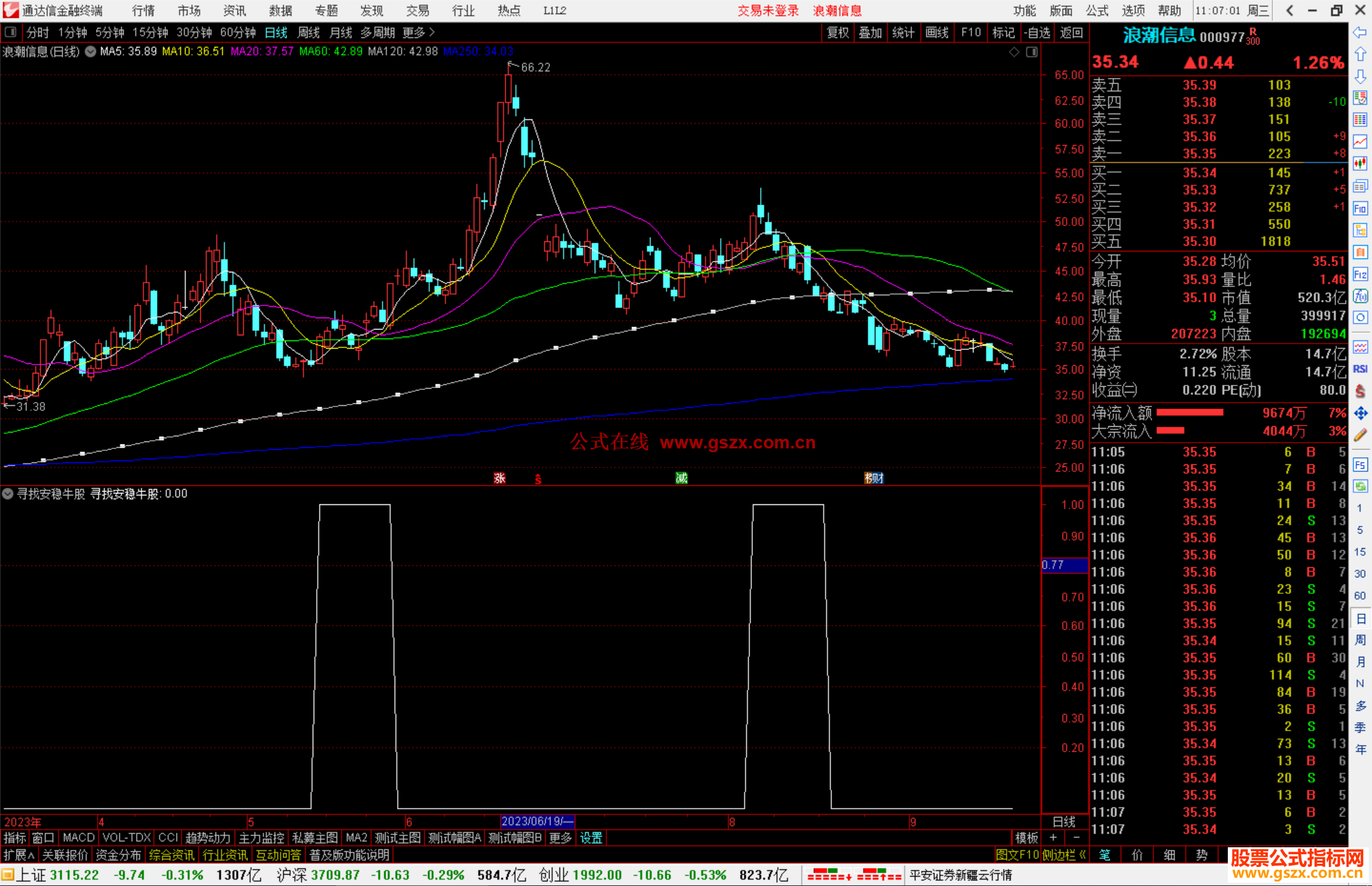
Task: Click the four-way move arrows icon
Action: (1360, 413)
